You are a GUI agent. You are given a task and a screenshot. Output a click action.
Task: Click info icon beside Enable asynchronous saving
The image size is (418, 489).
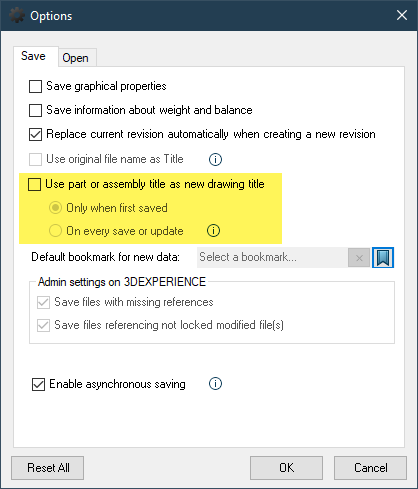click(x=215, y=384)
